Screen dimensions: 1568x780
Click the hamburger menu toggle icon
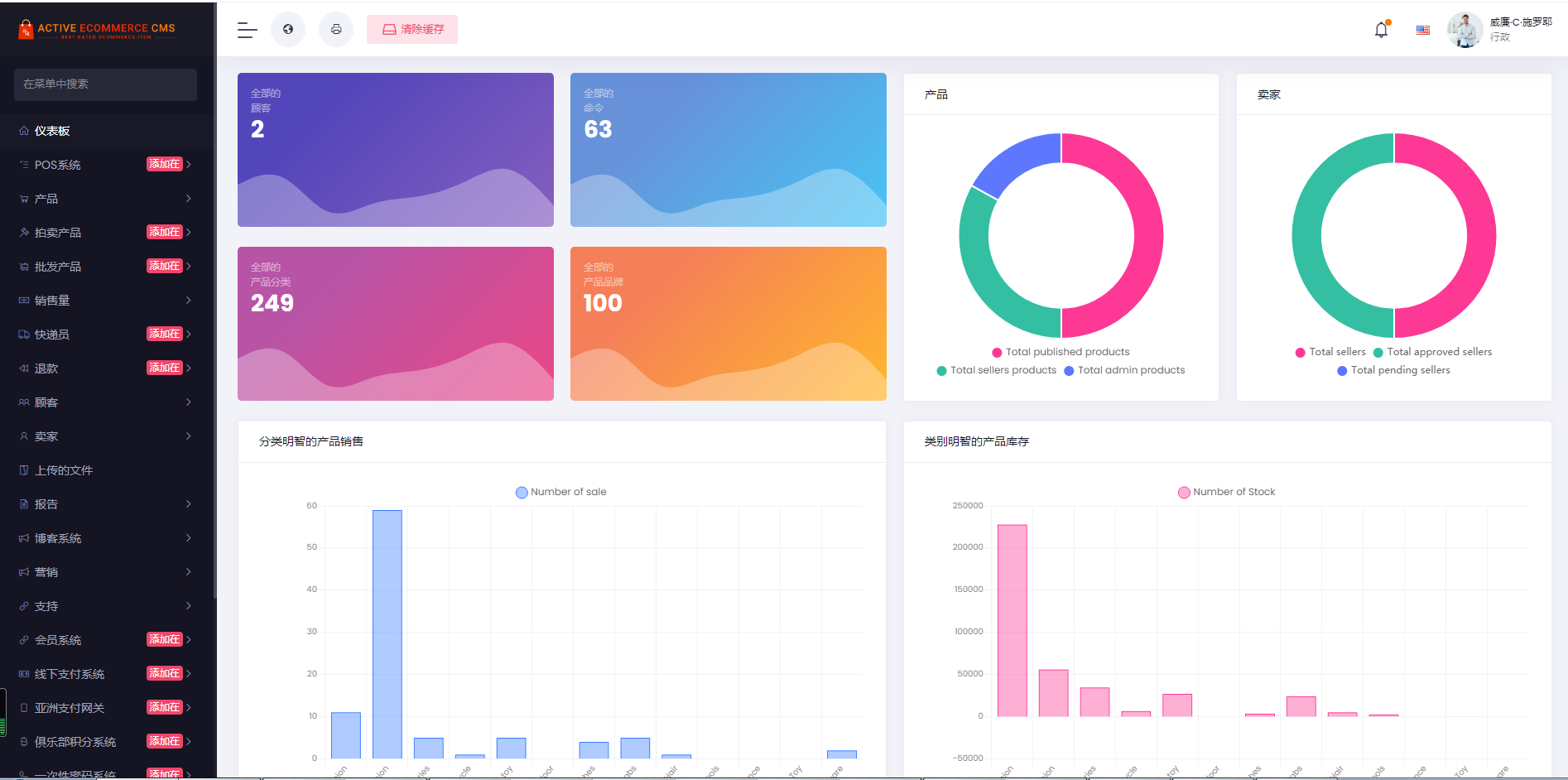(247, 30)
